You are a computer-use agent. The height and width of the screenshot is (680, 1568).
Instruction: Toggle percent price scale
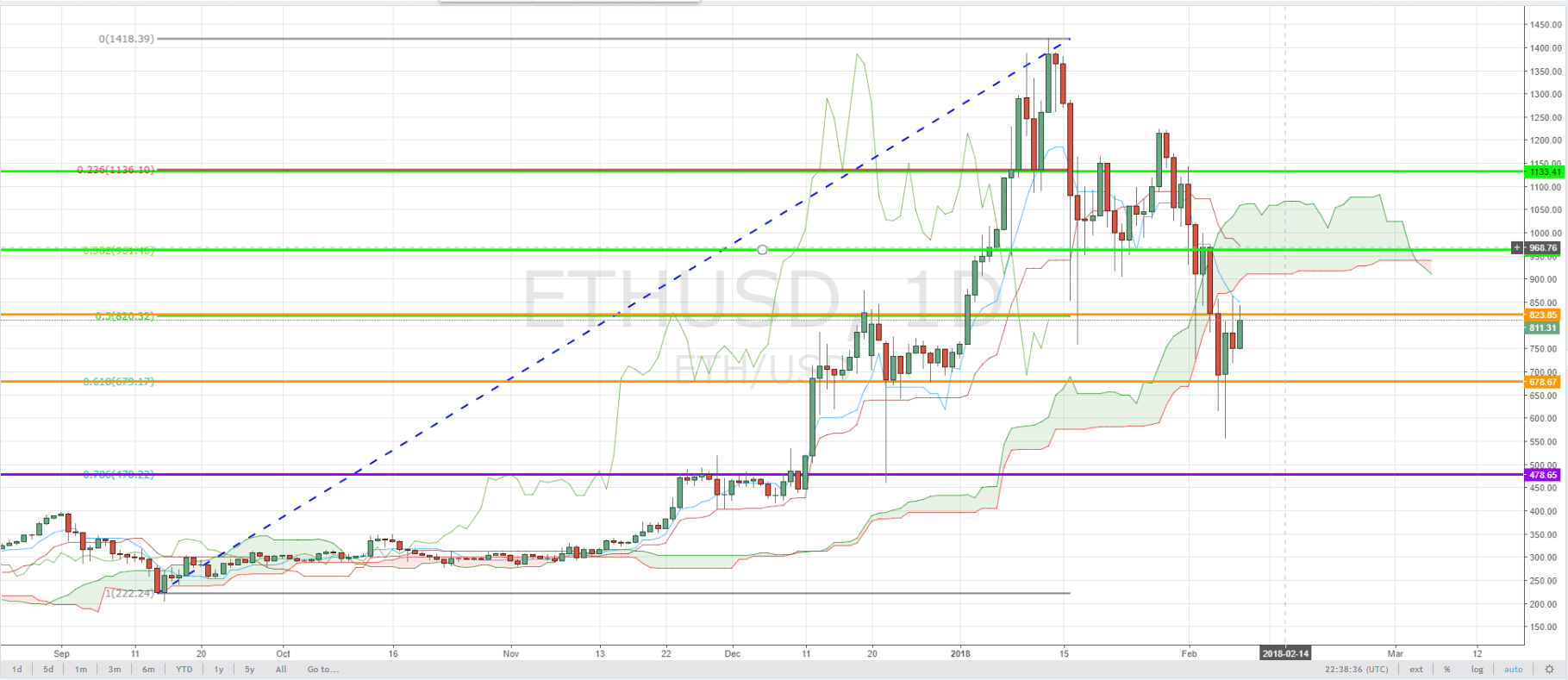(1447, 670)
